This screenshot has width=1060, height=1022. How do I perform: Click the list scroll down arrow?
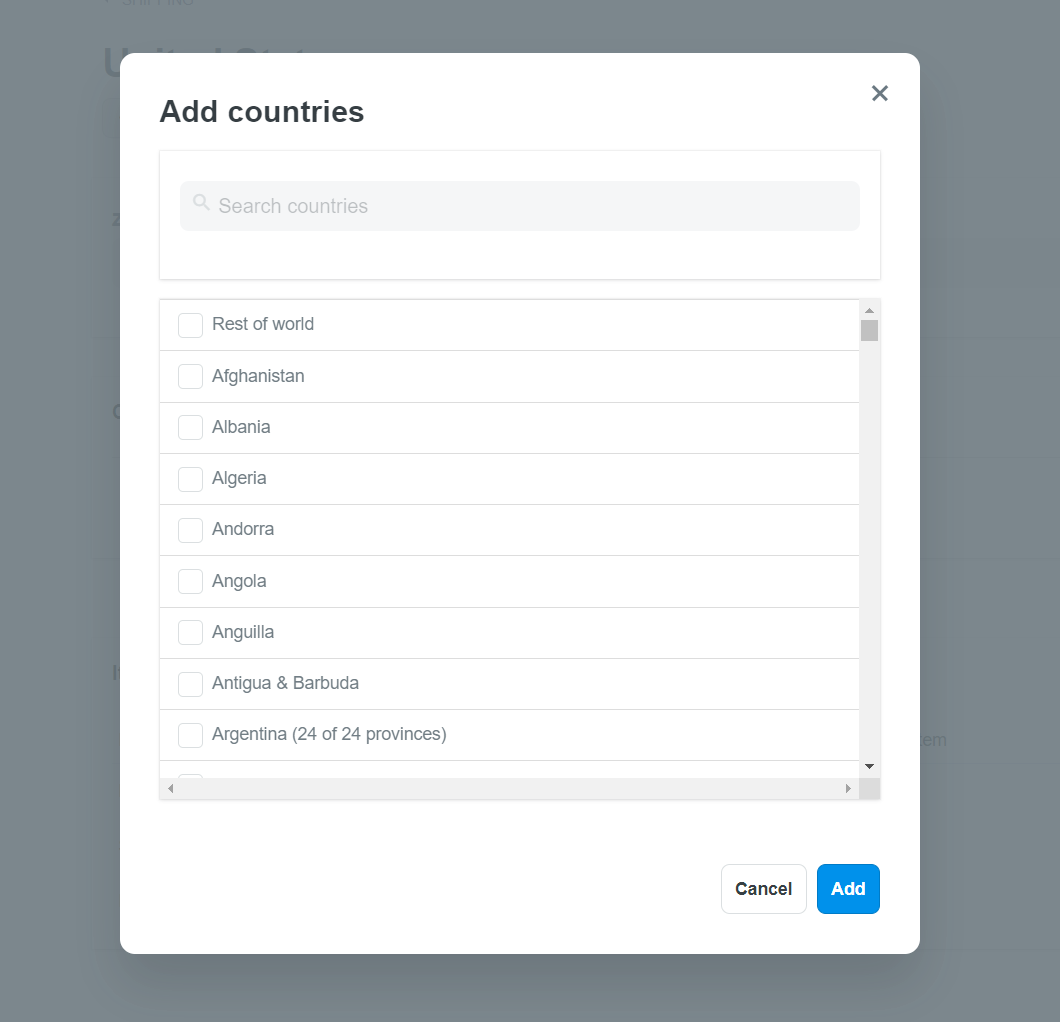point(869,766)
